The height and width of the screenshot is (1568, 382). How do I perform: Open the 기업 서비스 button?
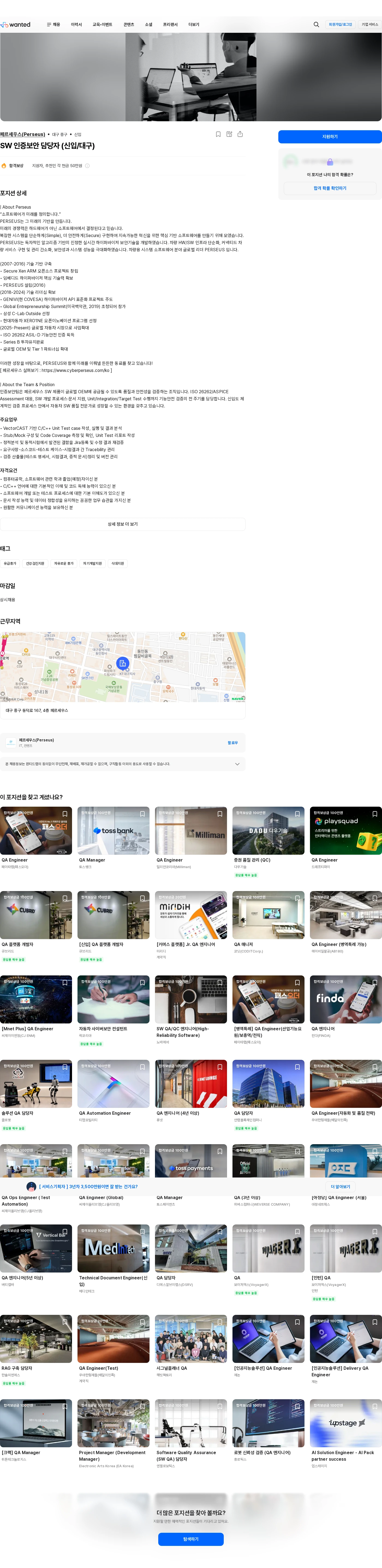click(x=370, y=24)
